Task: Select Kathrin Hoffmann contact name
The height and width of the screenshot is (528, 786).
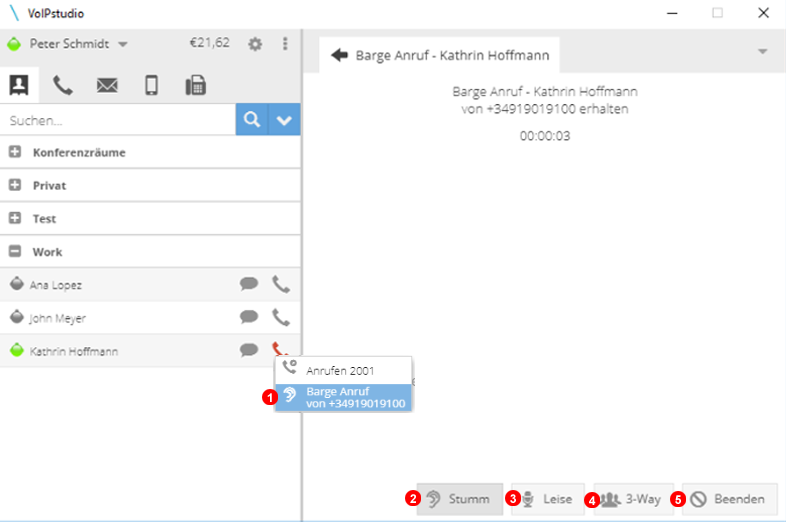Action: tap(74, 351)
